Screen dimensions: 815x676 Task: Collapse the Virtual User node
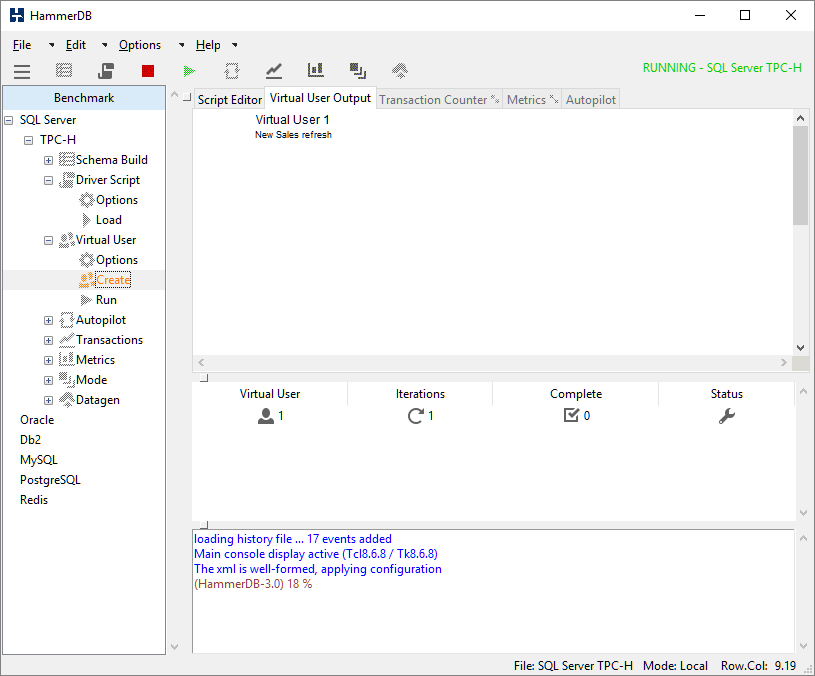coord(48,241)
